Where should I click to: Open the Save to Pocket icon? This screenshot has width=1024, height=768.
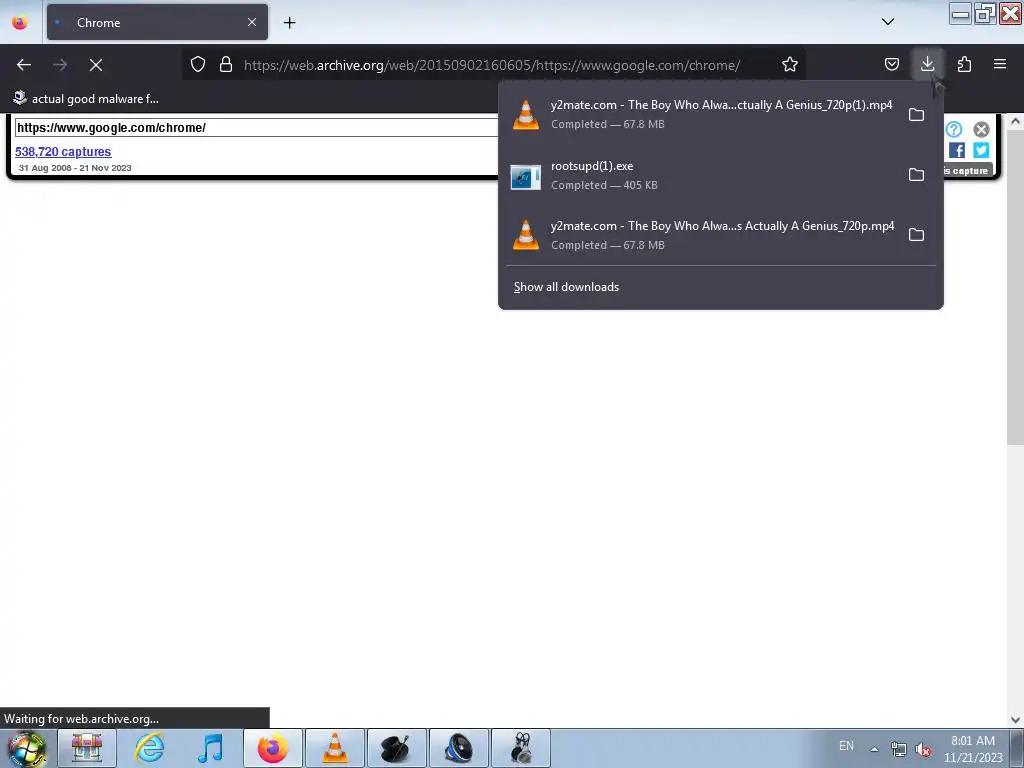pyautogui.click(x=892, y=64)
